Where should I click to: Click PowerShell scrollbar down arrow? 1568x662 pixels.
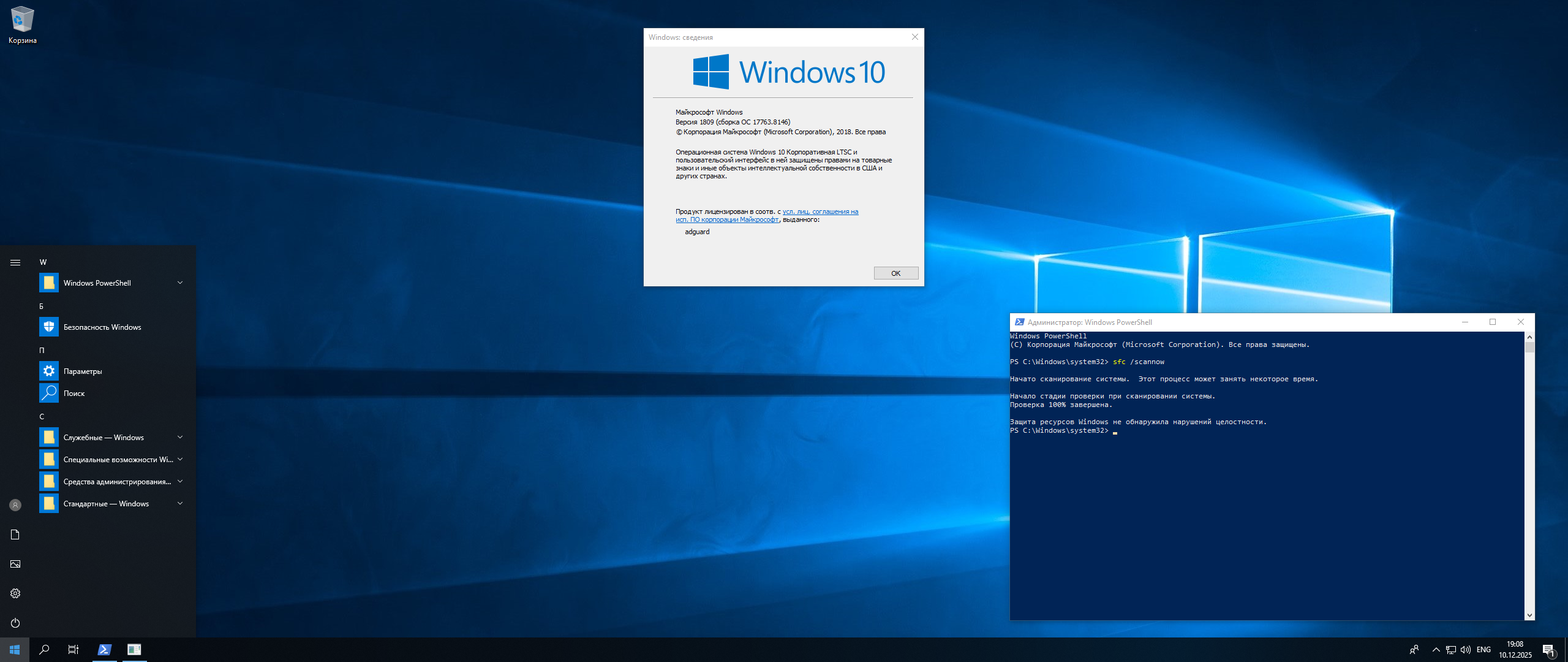(x=1529, y=615)
